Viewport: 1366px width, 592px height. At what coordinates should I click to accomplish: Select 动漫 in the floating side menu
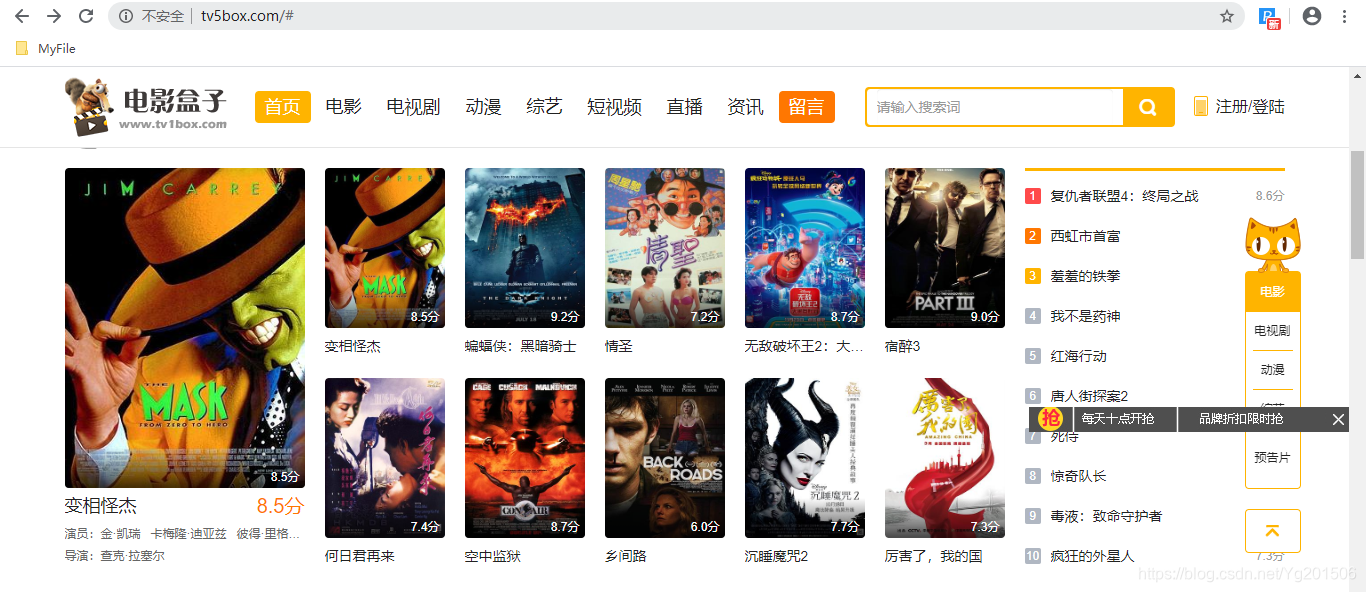[1272, 370]
